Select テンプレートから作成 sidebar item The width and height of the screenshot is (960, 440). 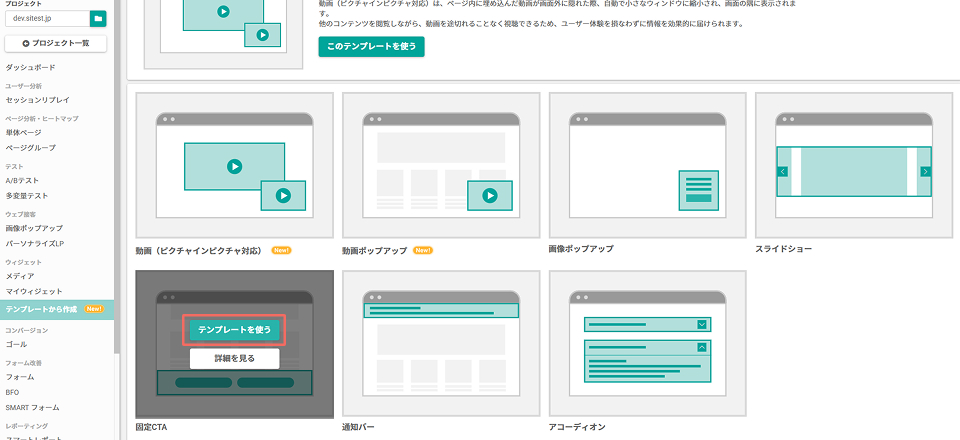point(57,310)
